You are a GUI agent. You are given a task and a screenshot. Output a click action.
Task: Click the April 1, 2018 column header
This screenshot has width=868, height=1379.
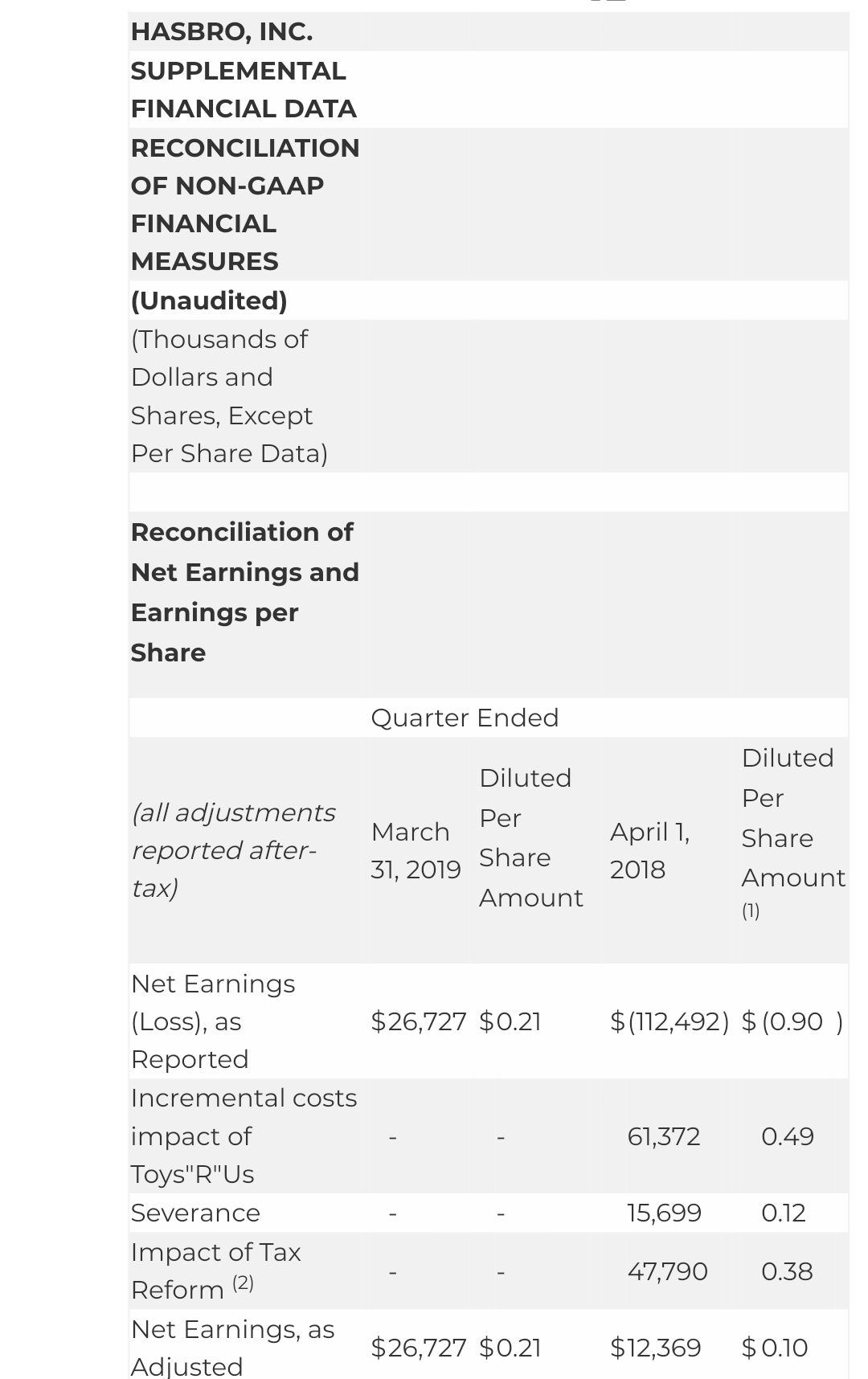click(x=649, y=850)
